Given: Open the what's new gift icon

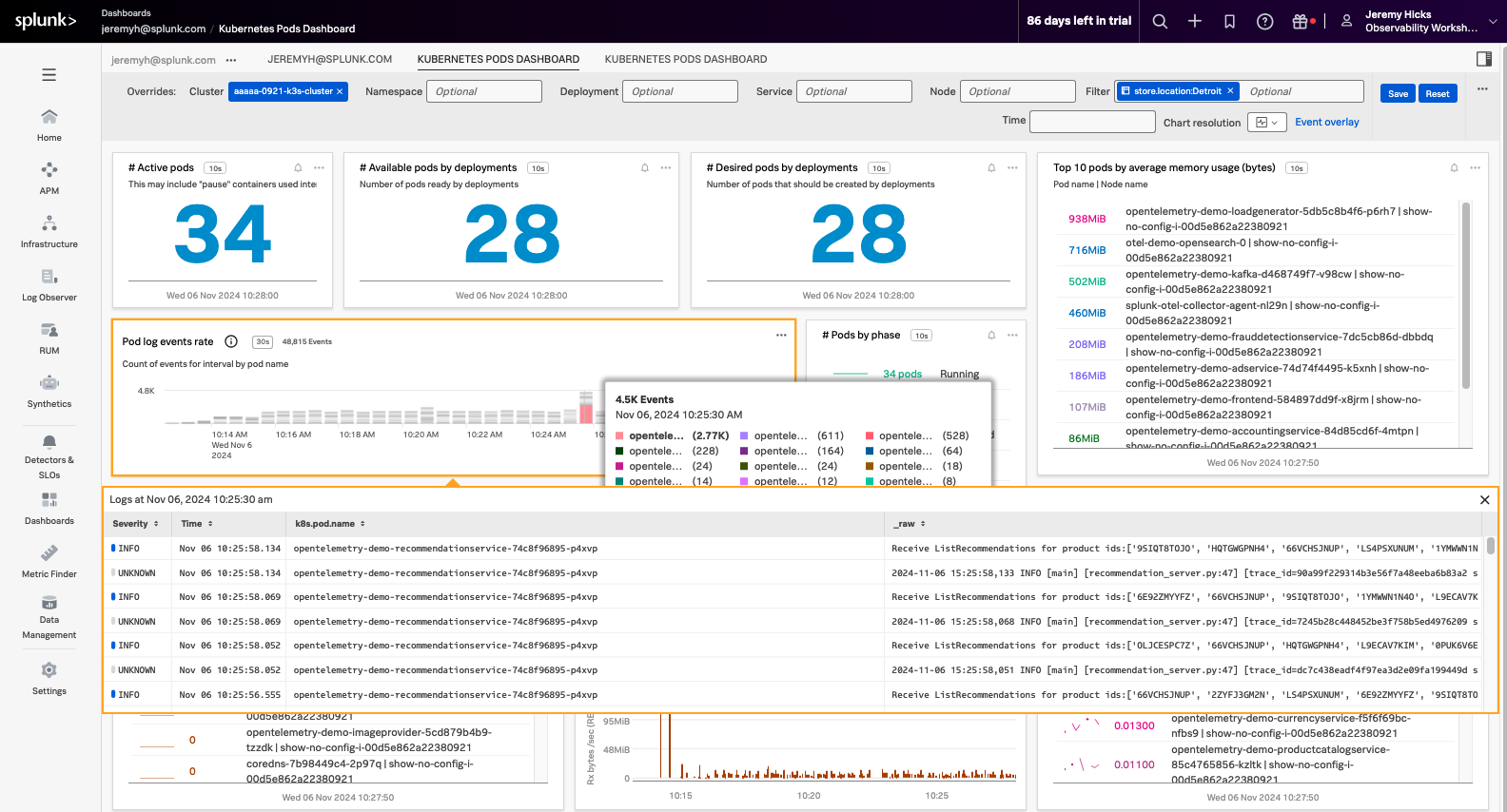Looking at the screenshot, I should pos(1300,21).
